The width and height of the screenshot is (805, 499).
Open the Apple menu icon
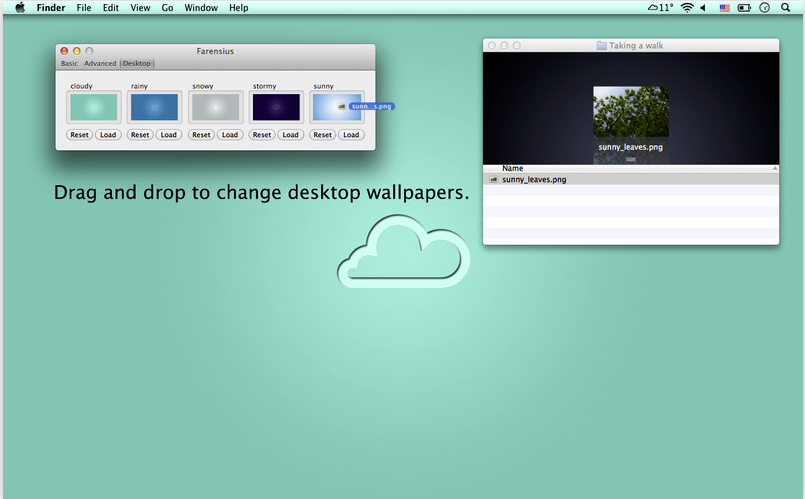pos(20,7)
